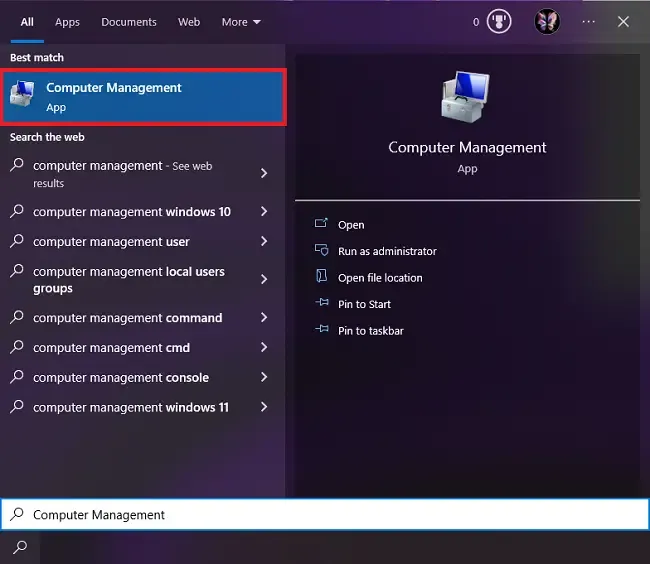Screen dimensions: 650x564
Task: Click search icon beside 'computer management user'
Action: point(17,241)
